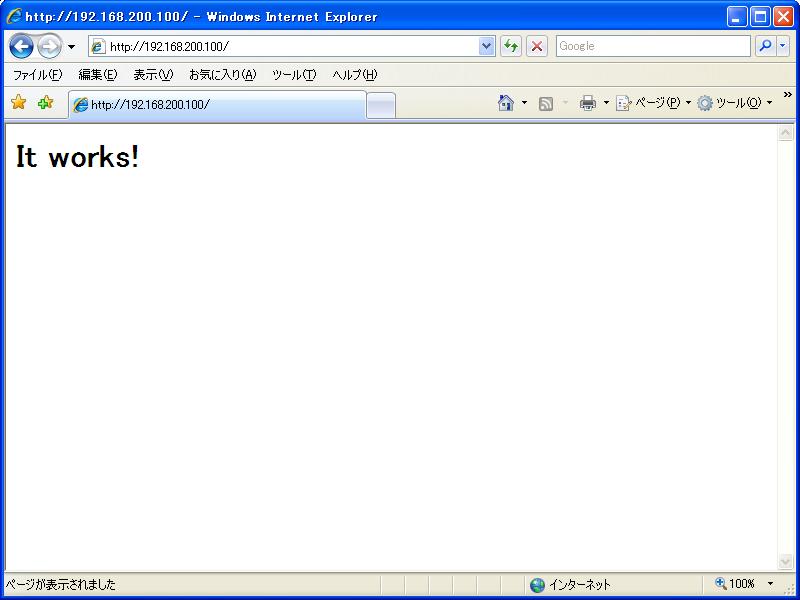Expand the zoom level dropdown arrow
This screenshot has height=600, width=800.
coord(770,584)
